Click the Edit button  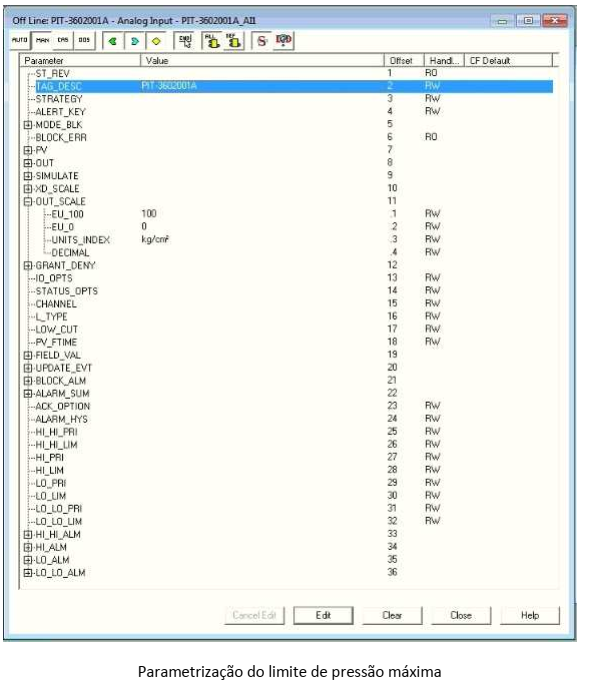(323, 616)
